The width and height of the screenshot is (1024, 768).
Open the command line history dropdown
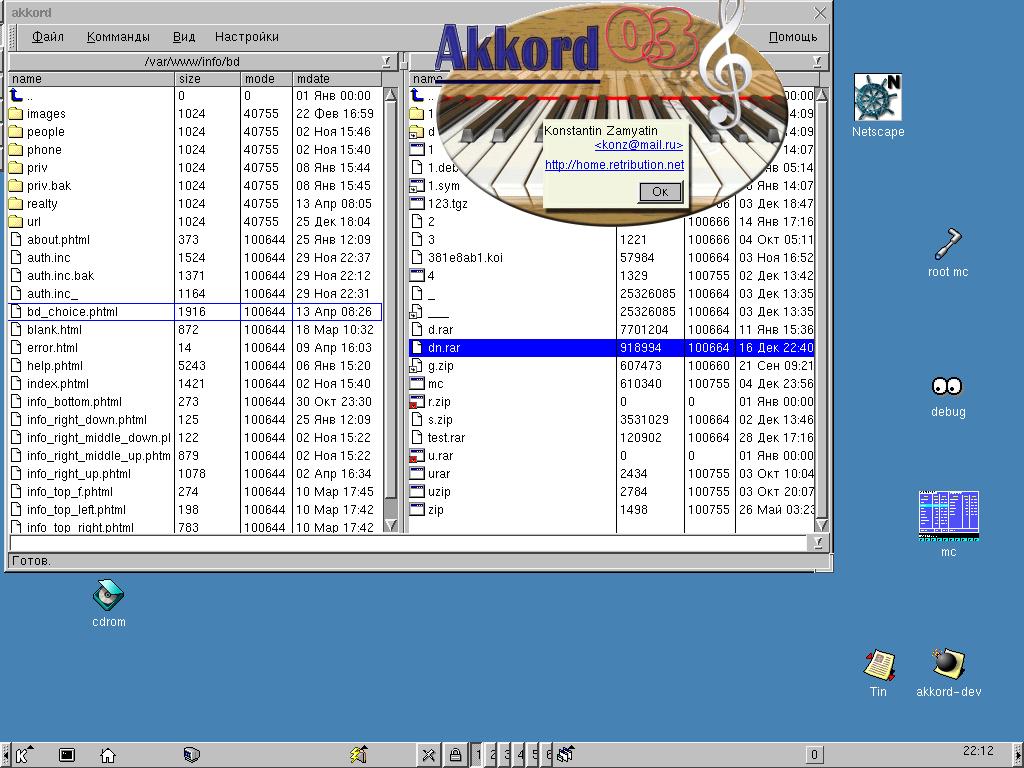818,542
